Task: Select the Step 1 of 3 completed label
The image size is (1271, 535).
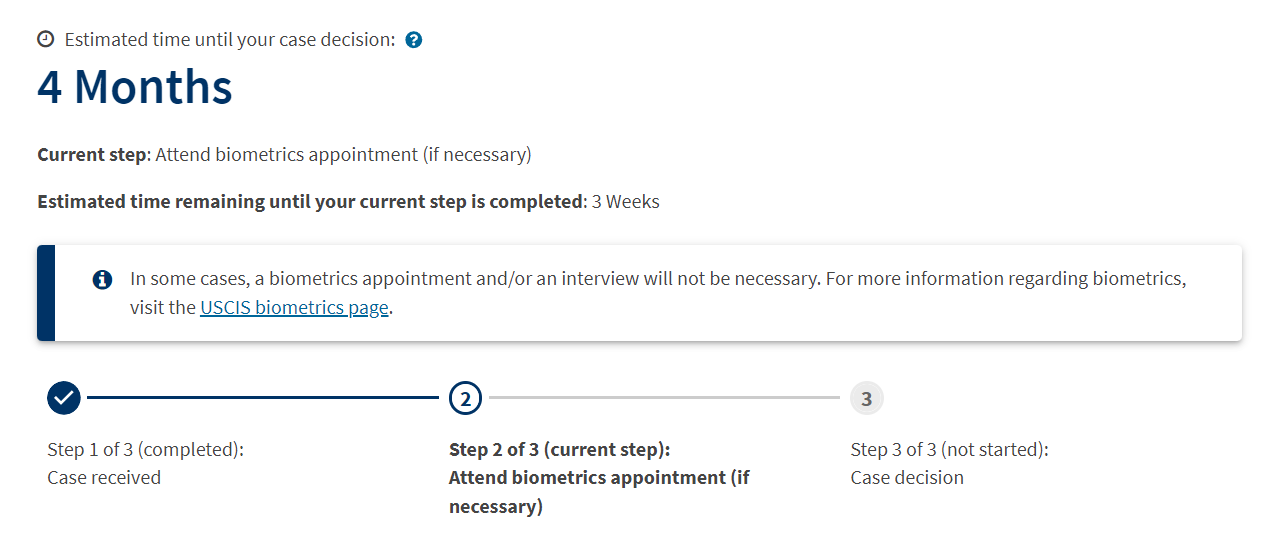Action: 146,449
